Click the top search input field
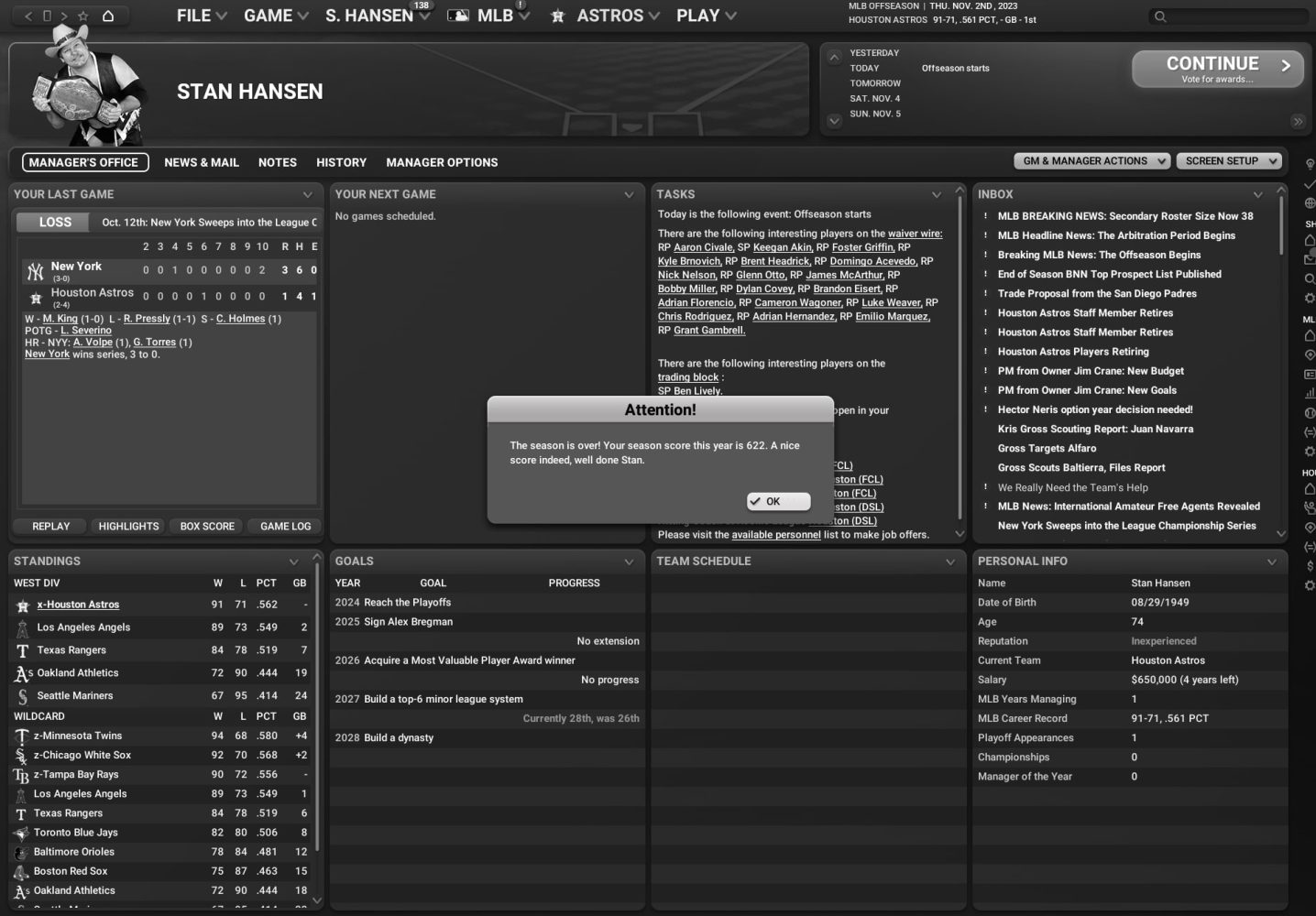1316x916 pixels. pos(1228,16)
